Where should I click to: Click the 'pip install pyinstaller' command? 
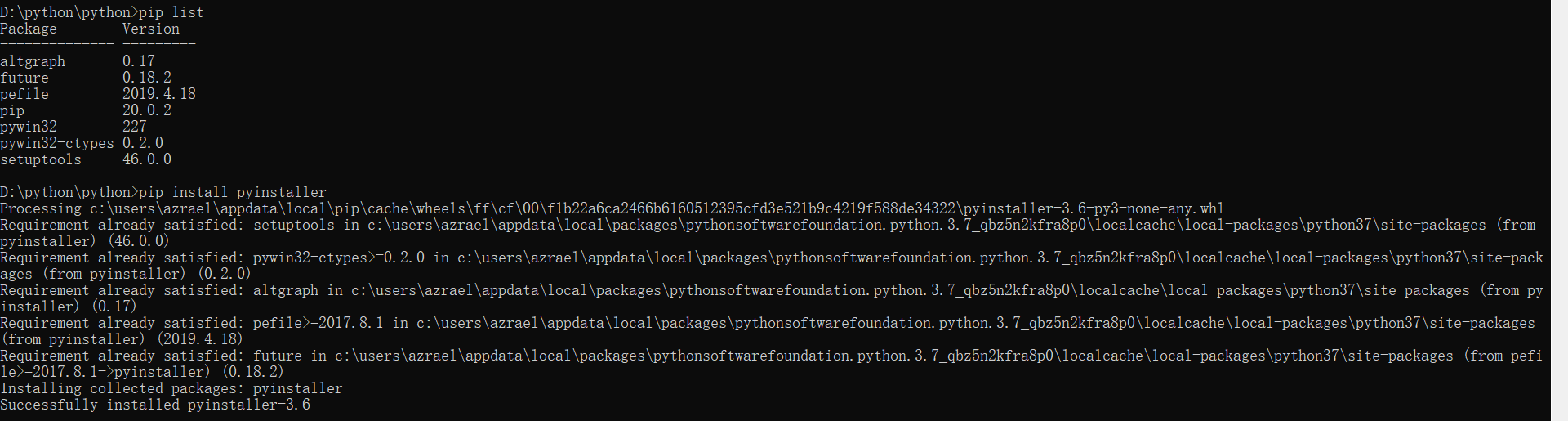[x=233, y=192]
